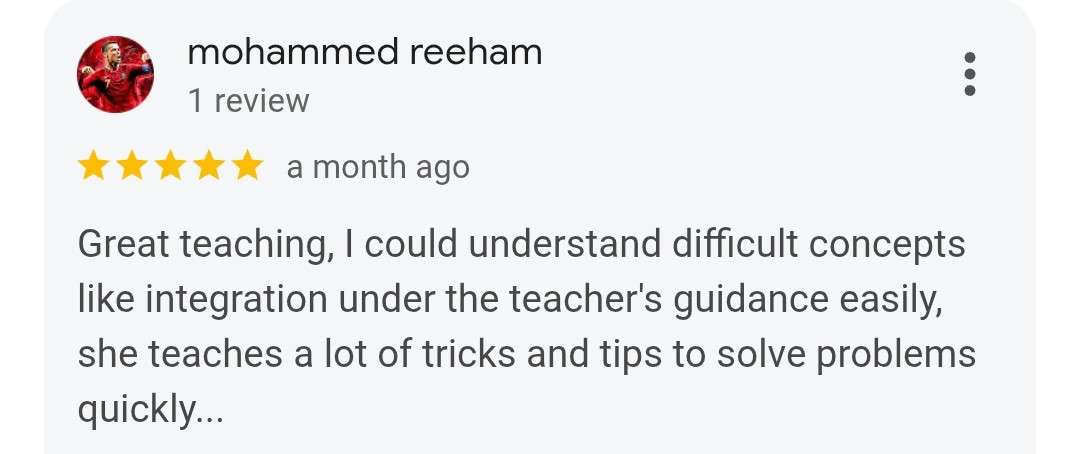Image resolution: width=1080 pixels, height=454 pixels.
Task: Click the first yellow rating star
Action: [x=93, y=167]
